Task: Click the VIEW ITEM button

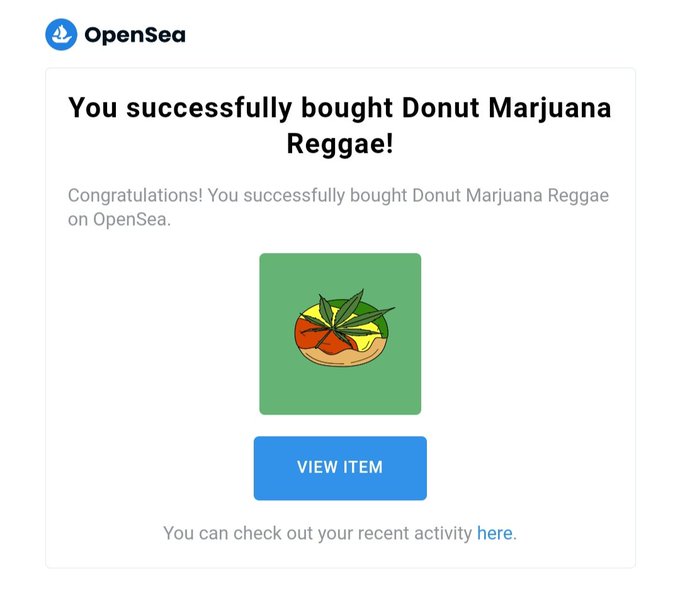Action: (340, 468)
